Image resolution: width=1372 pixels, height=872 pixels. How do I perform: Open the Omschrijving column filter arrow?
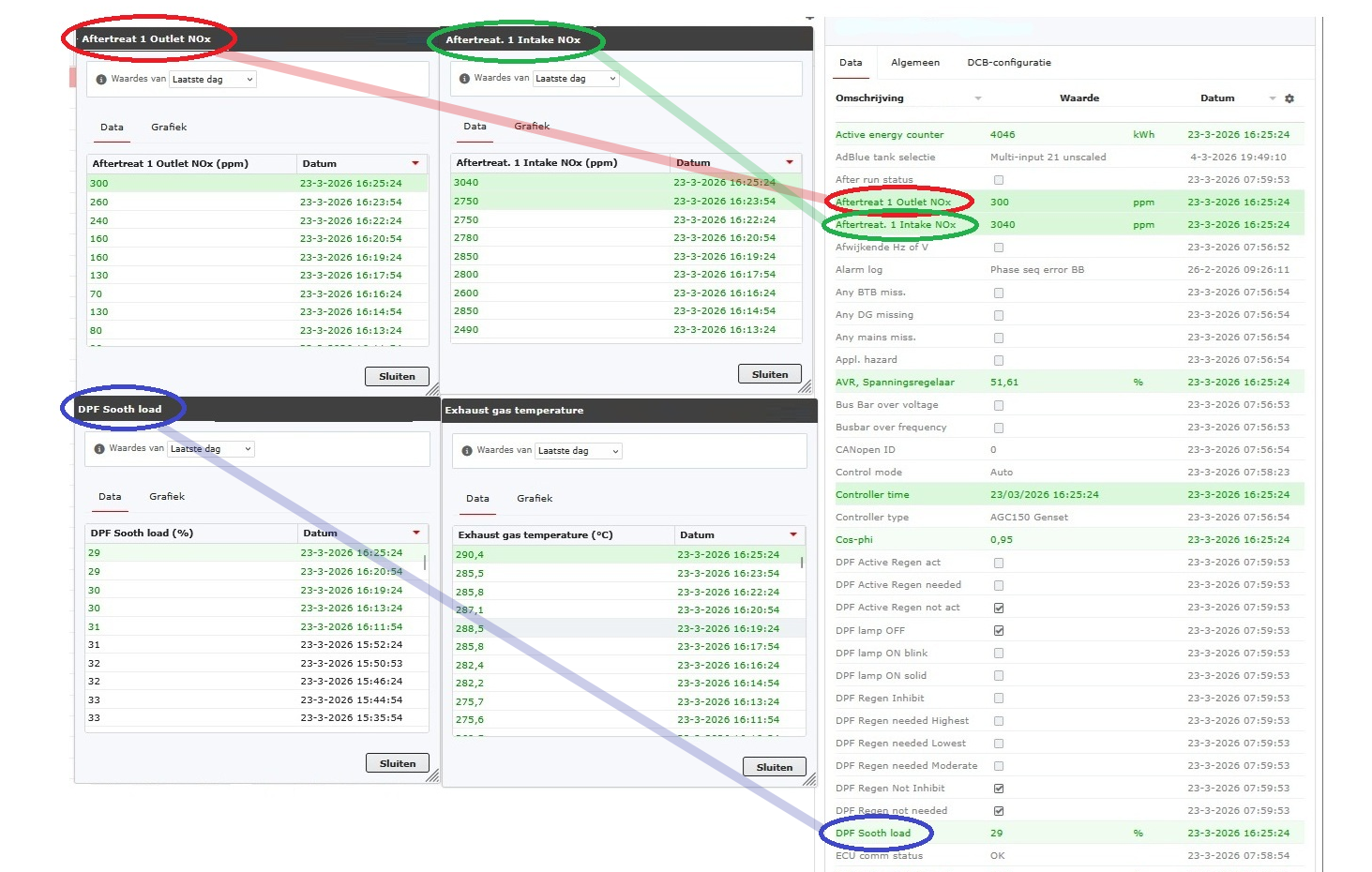978,98
